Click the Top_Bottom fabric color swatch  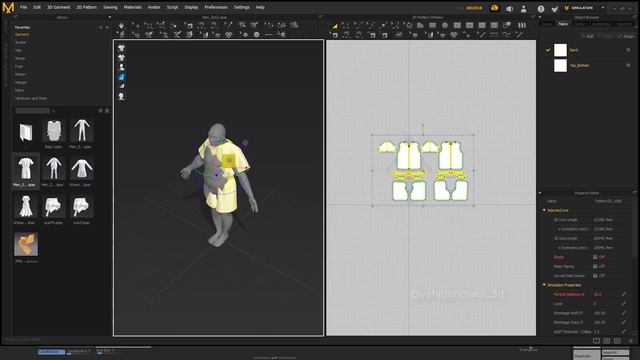[560, 65]
